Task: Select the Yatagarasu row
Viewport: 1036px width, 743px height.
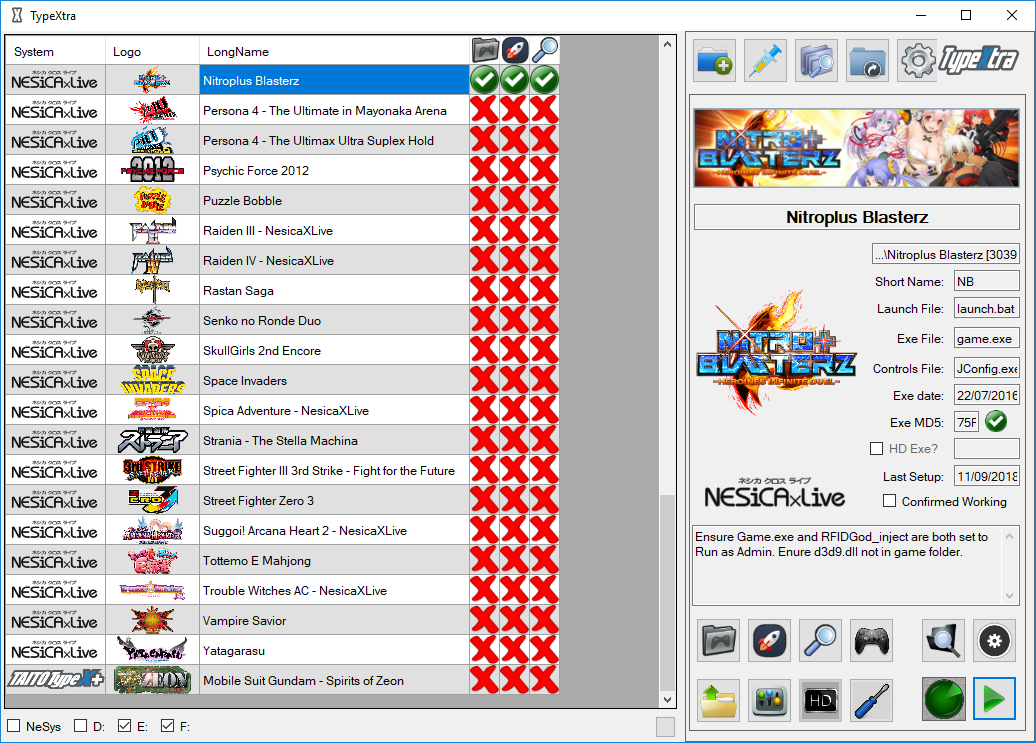Action: point(334,651)
